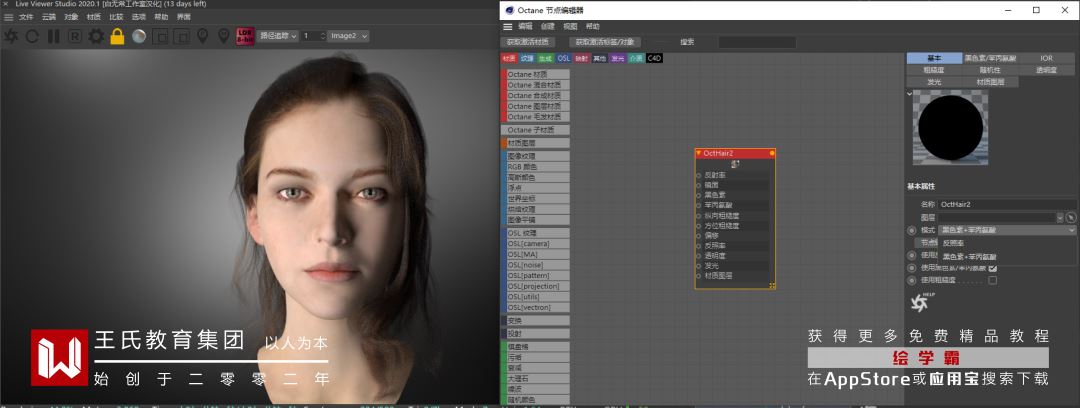This screenshot has width=1080, height=408.
Task: Add an Octane 混合材质 node
Action: 535,85
